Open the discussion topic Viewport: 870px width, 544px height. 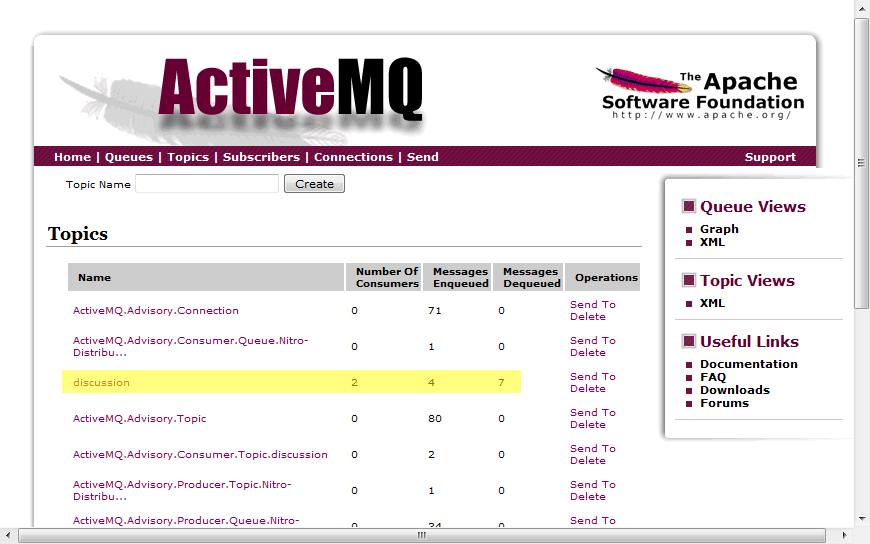(x=102, y=382)
